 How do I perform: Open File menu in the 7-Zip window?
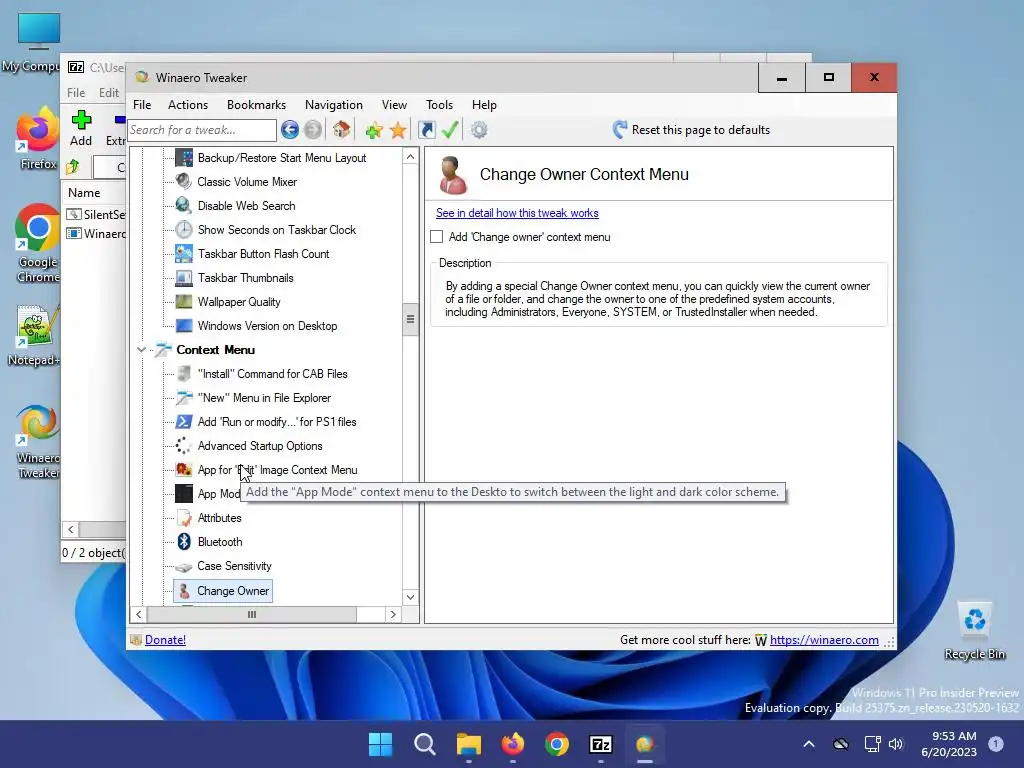[x=76, y=93]
